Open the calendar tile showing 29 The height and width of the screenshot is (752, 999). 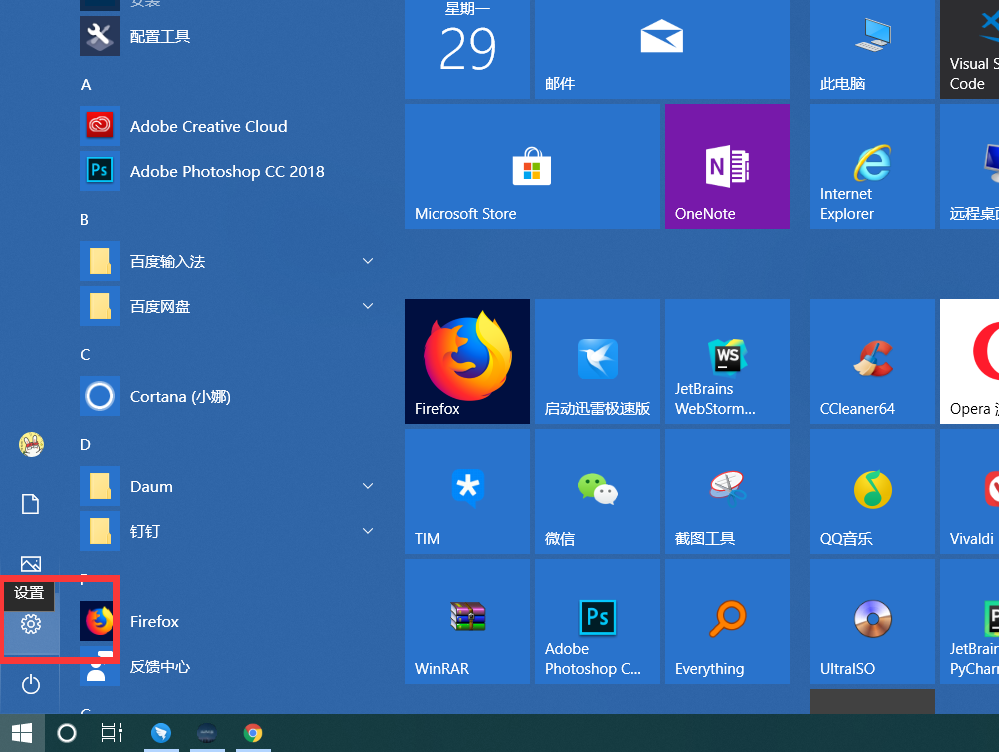coord(467,49)
